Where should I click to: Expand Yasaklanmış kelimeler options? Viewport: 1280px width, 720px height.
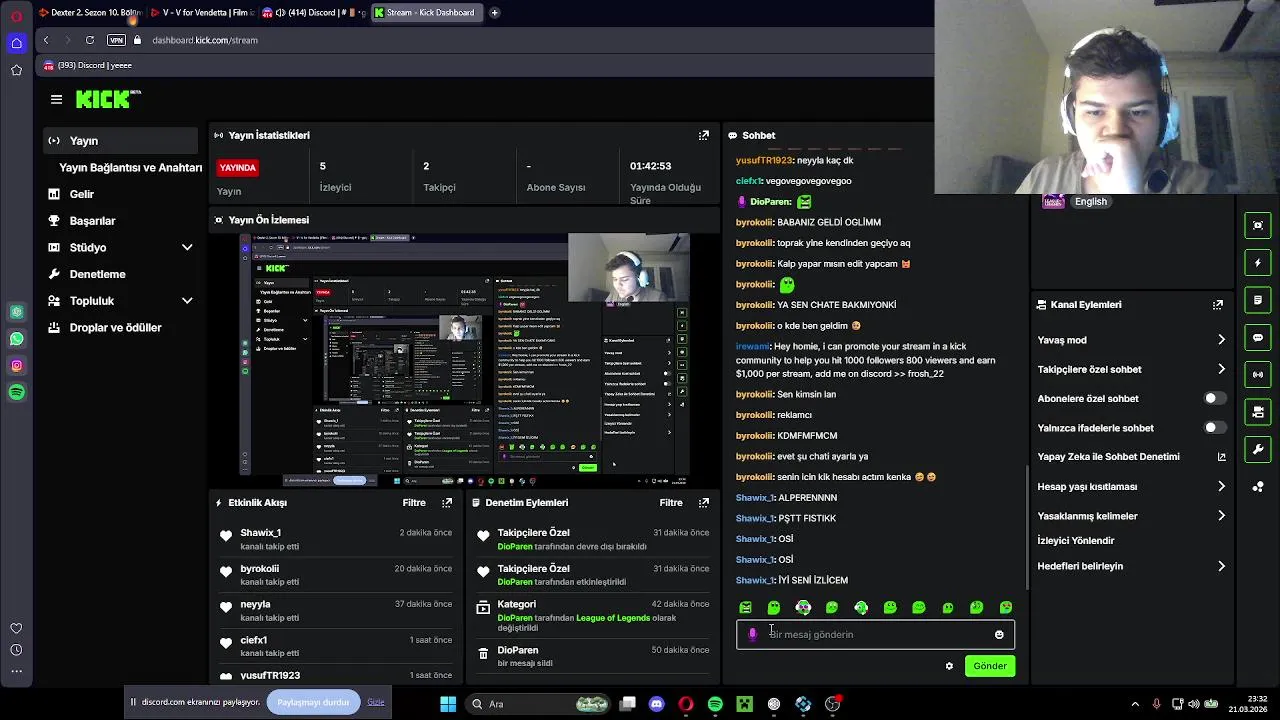click(x=1221, y=516)
